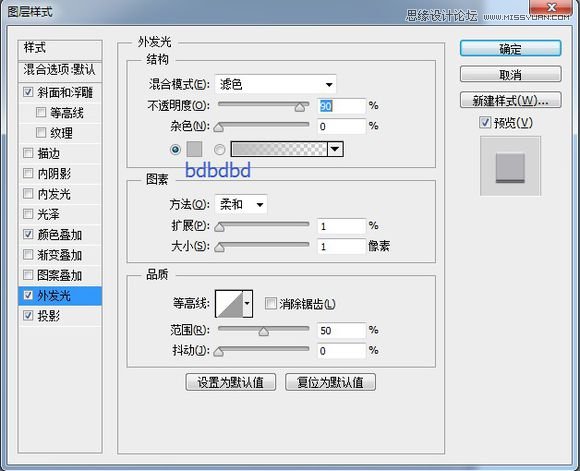Open the glow color swatch picker

tap(194, 149)
